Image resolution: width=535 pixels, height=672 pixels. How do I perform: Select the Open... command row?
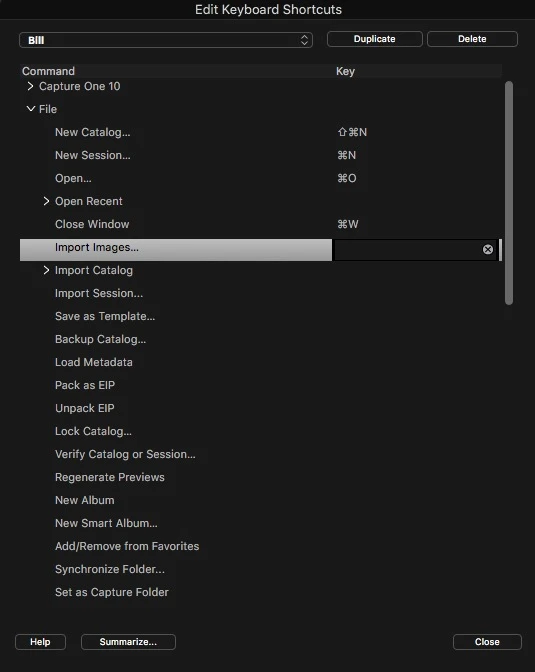pyautogui.click(x=261, y=178)
